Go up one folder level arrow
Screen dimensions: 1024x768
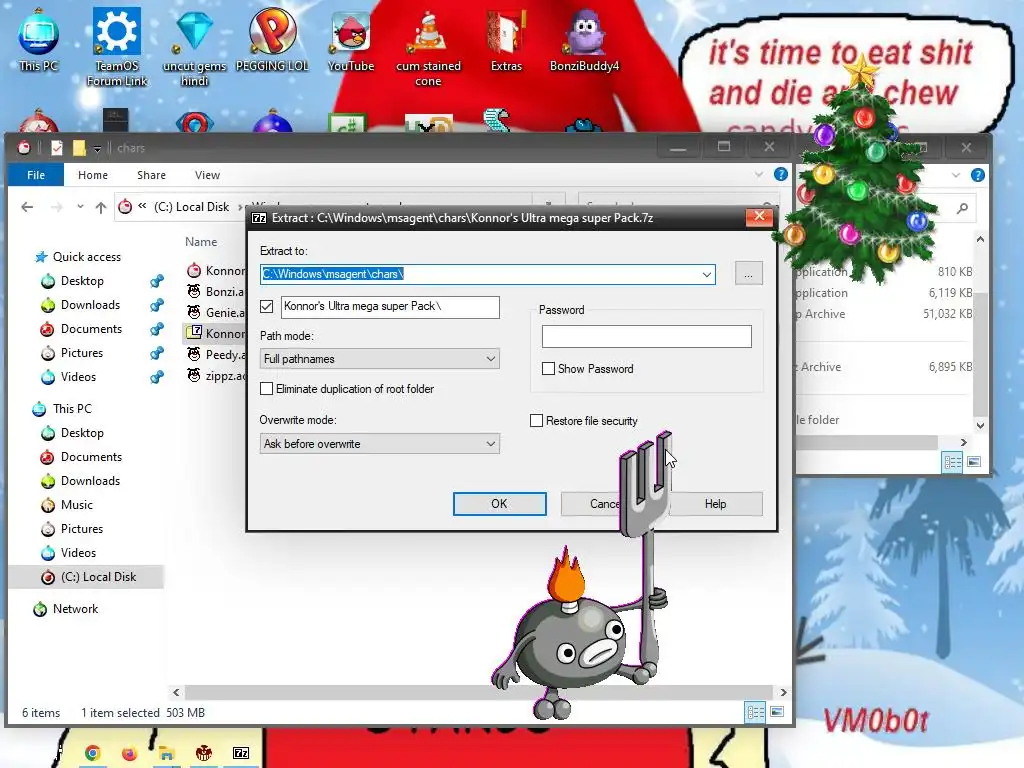[x=101, y=207]
